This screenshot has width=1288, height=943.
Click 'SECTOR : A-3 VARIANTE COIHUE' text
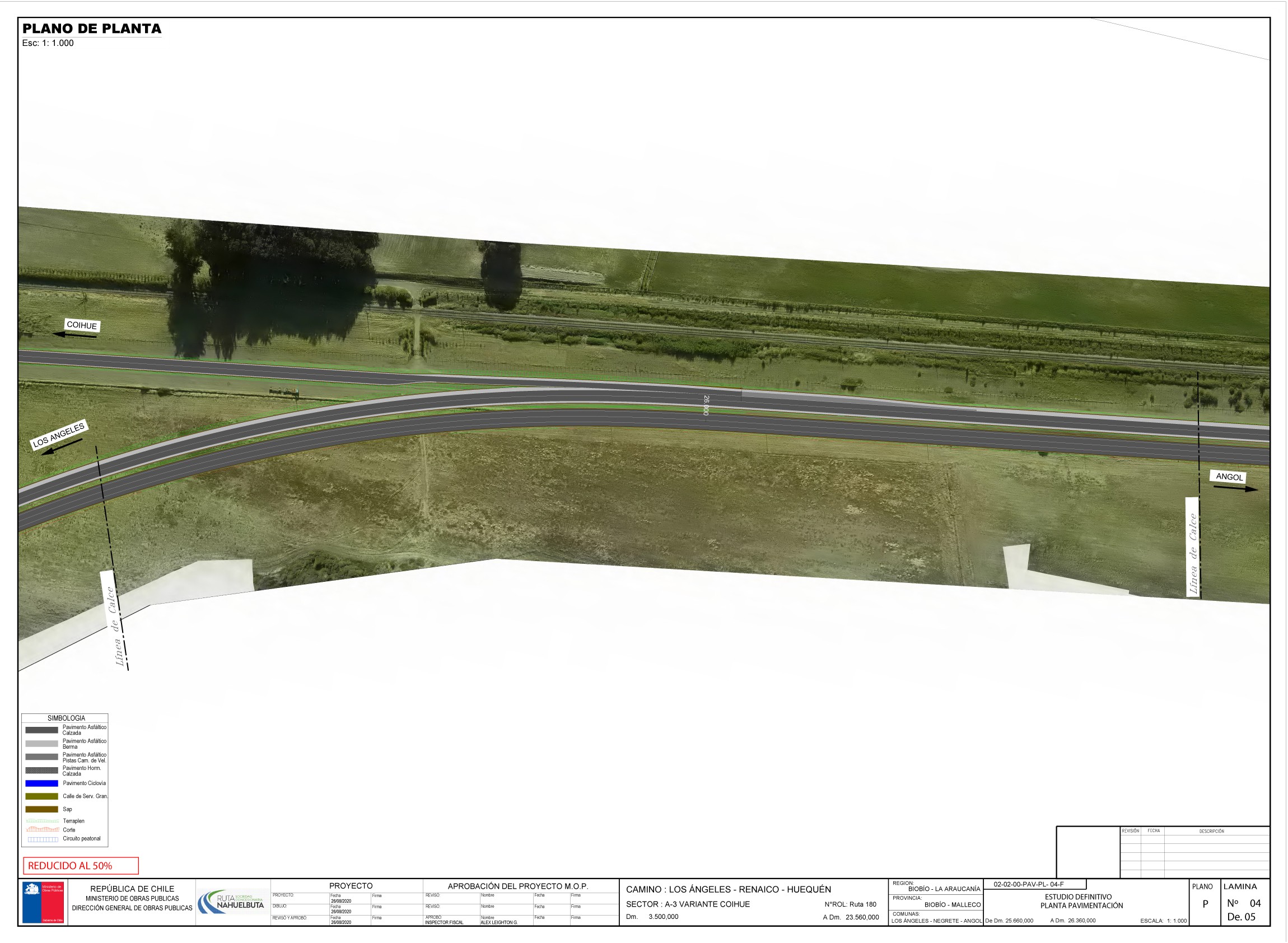[688, 905]
